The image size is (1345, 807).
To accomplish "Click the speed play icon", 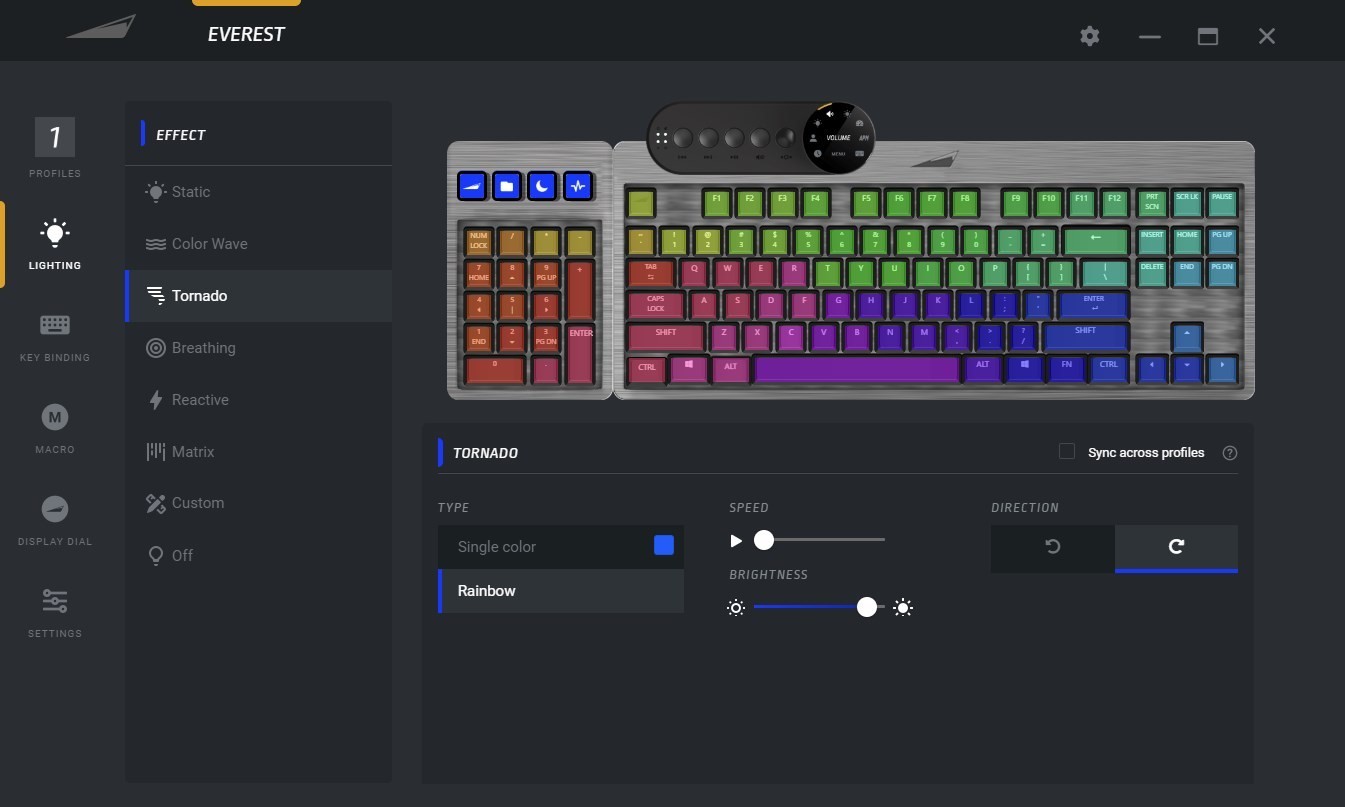I will pyautogui.click(x=736, y=541).
